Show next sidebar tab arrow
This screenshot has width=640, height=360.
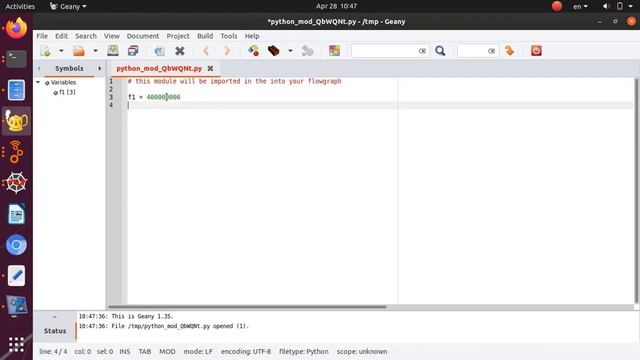point(100,69)
